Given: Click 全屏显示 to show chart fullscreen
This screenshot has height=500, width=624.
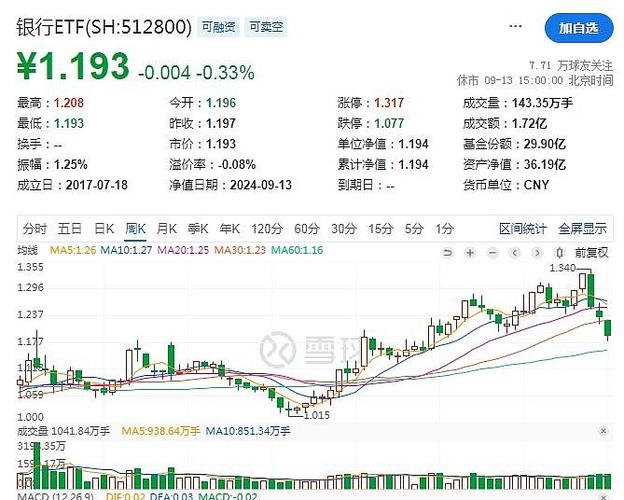Looking at the screenshot, I should pyautogui.click(x=582, y=228).
